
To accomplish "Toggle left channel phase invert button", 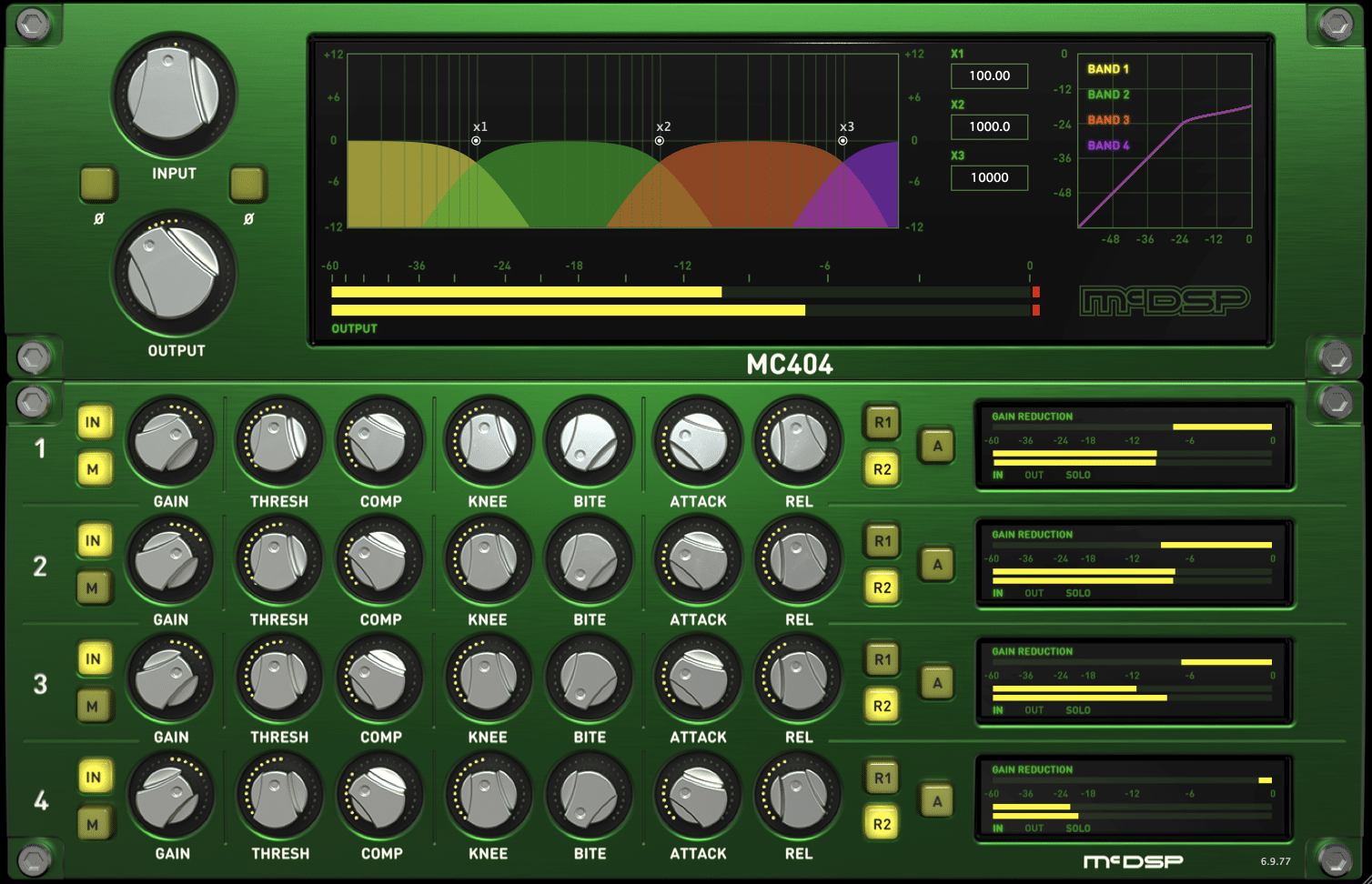I will tap(98, 184).
